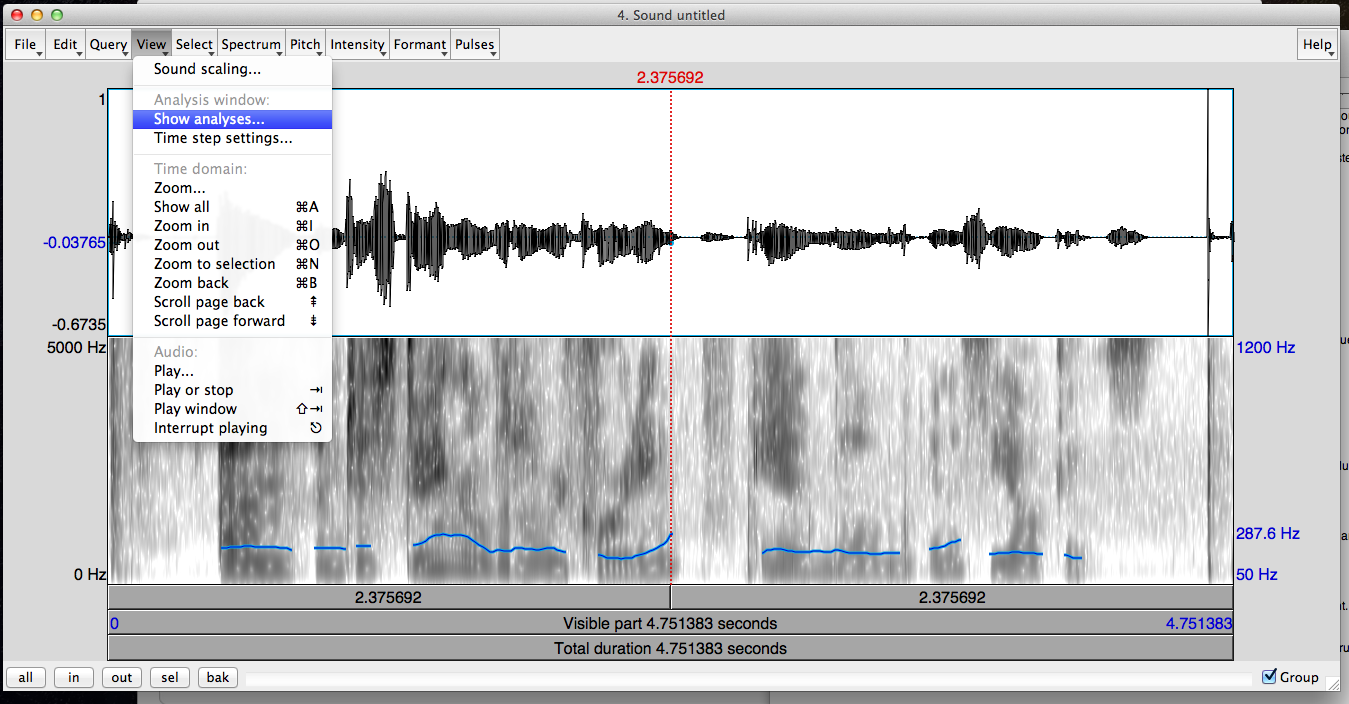Expand the Intensity dropdown menu
The width and height of the screenshot is (1349, 704).
click(x=358, y=44)
